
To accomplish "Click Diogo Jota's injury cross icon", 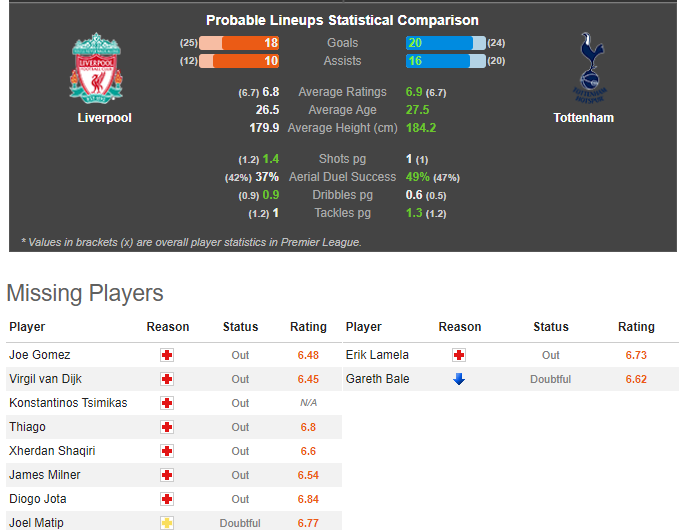I will click(x=167, y=499).
